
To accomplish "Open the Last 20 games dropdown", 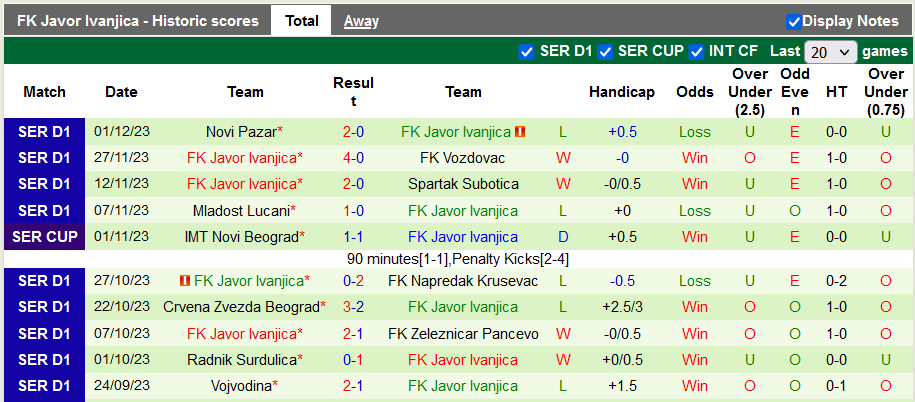I will tap(830, 51).
